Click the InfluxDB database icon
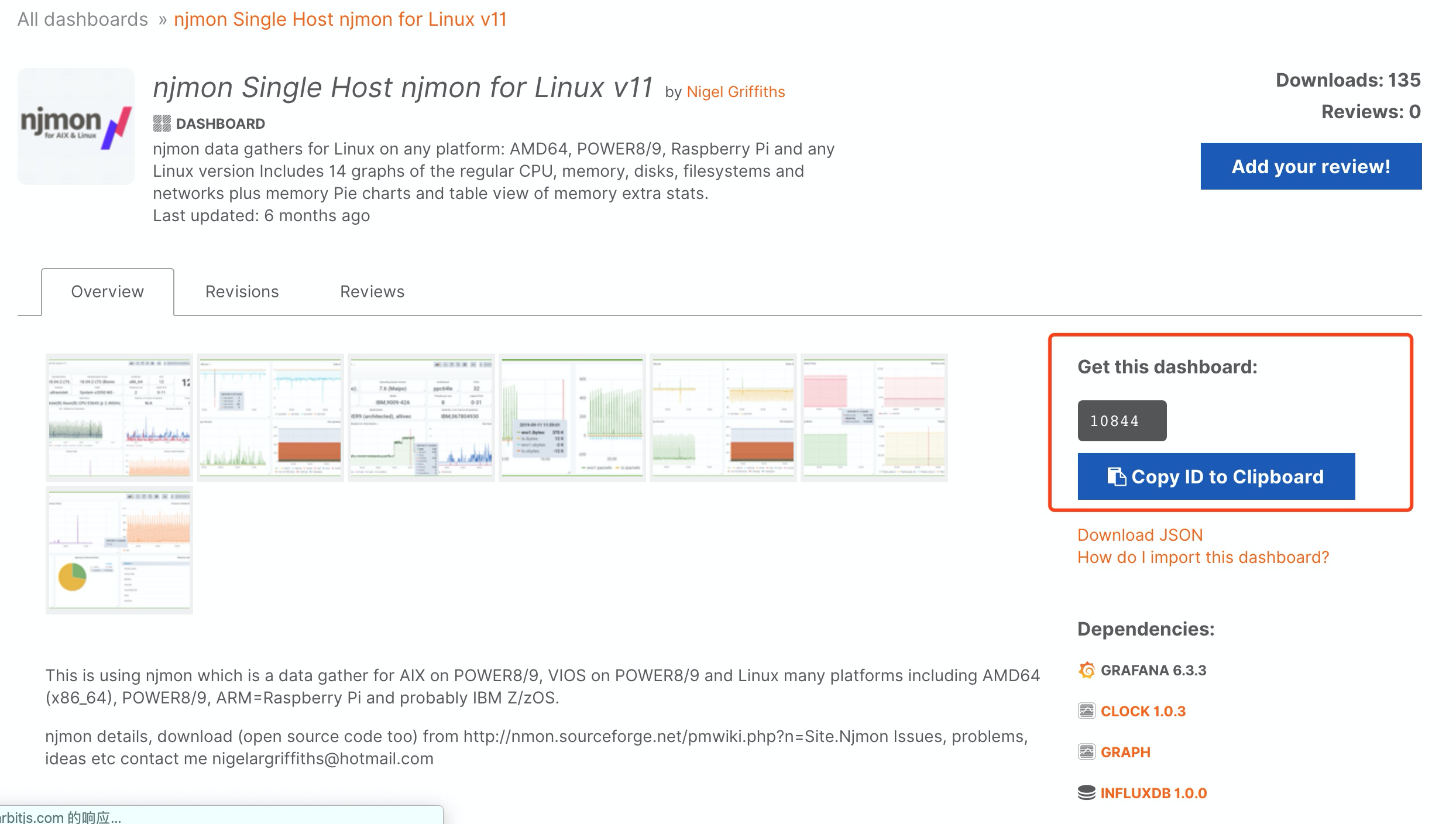 1087,793
